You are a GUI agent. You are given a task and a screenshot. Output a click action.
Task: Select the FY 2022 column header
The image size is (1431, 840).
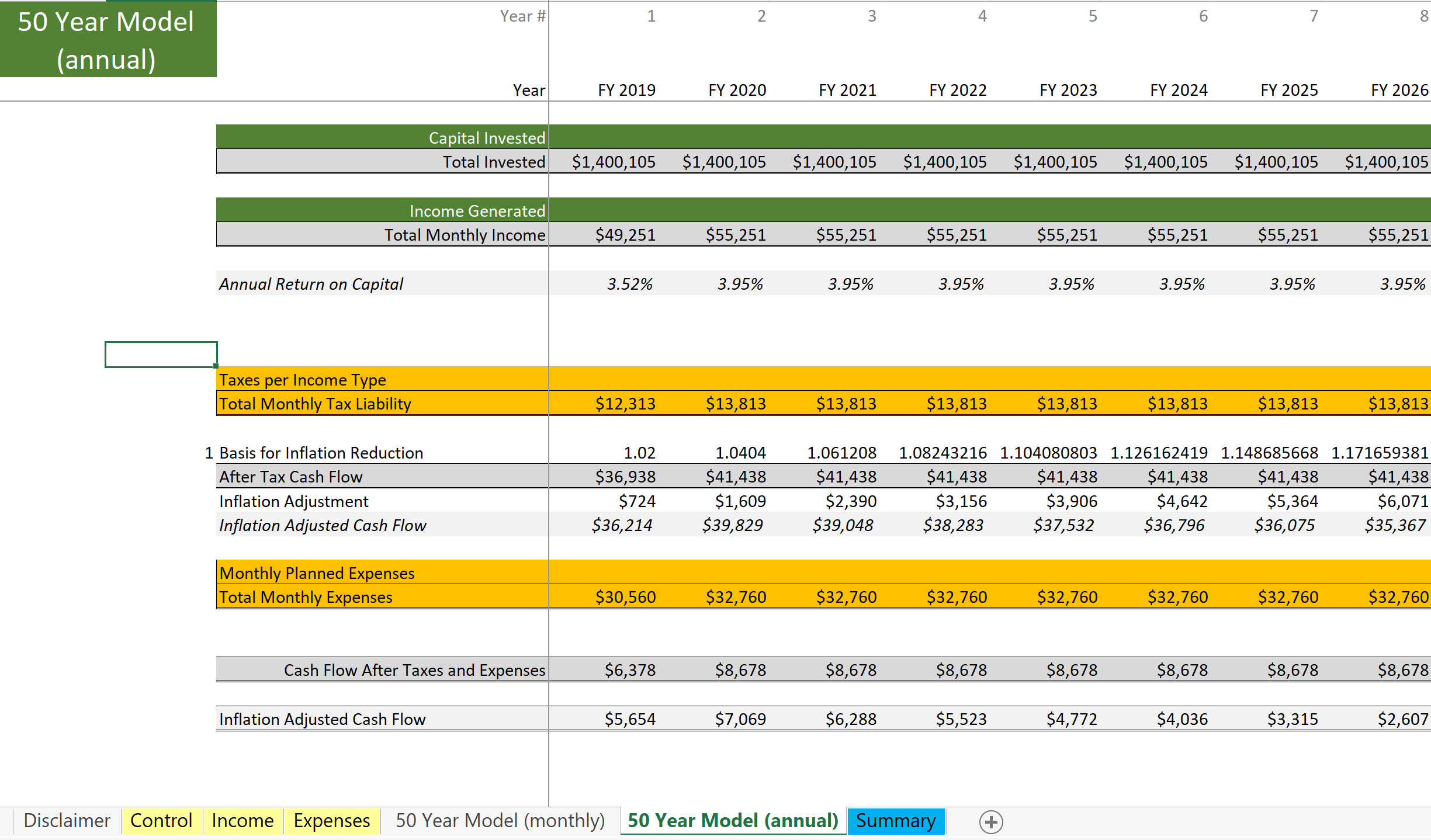[x=958, y=90]
